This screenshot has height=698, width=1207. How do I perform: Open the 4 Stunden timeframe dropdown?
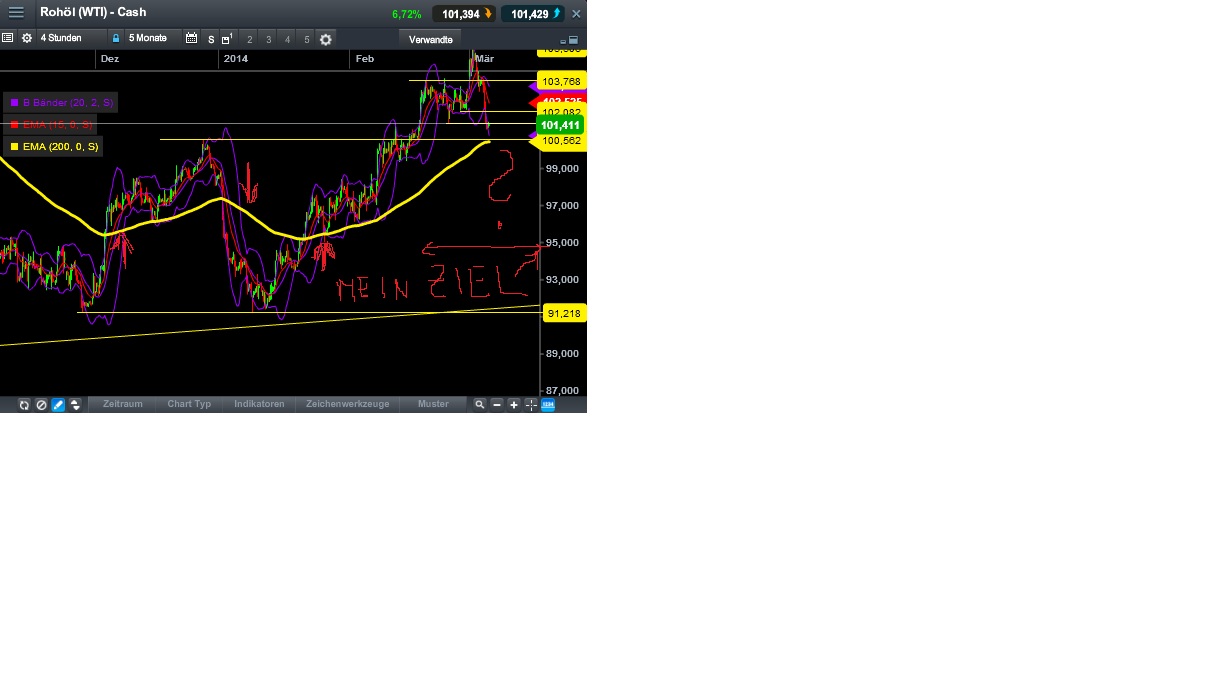pos(62,38)
